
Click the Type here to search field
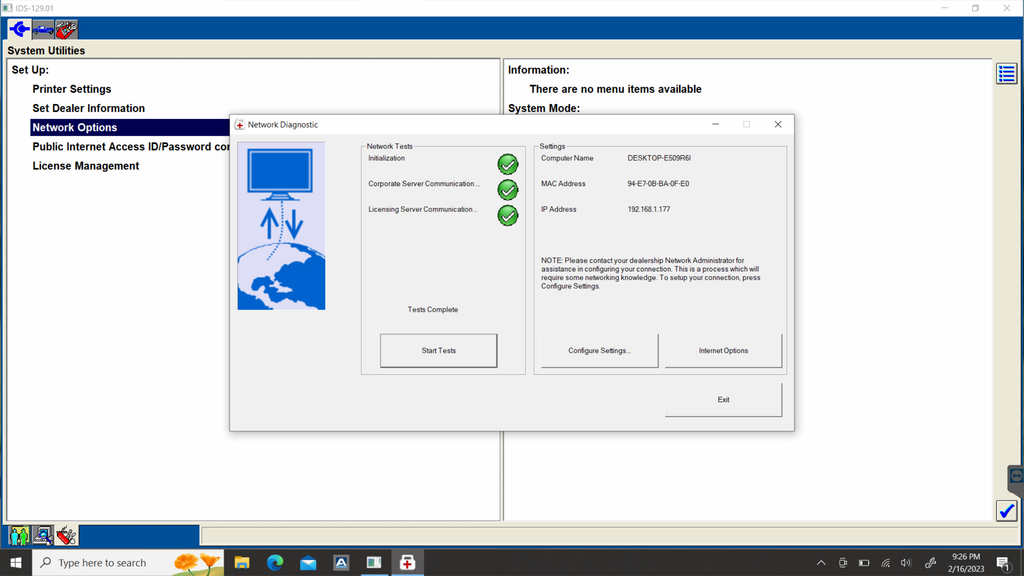point(120,562)
